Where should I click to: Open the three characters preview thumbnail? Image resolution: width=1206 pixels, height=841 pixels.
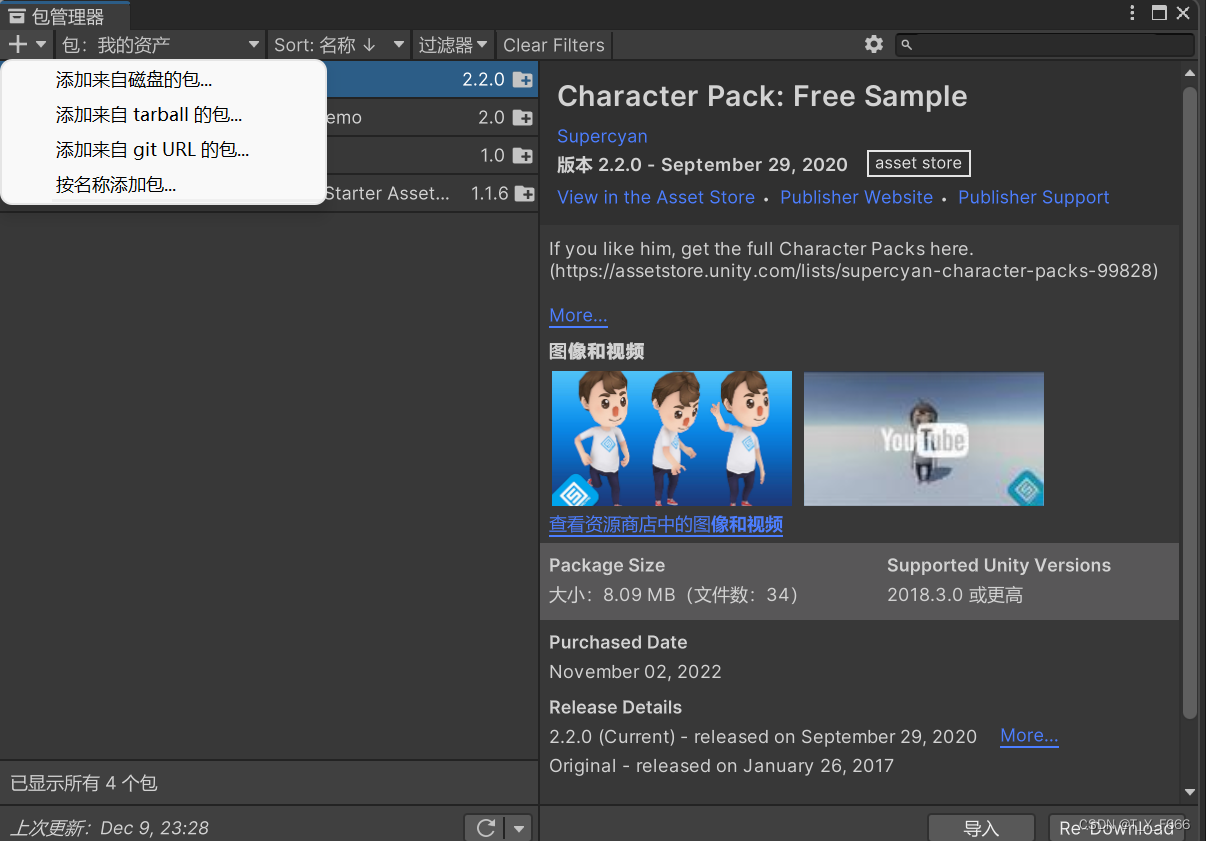(672, 439)
